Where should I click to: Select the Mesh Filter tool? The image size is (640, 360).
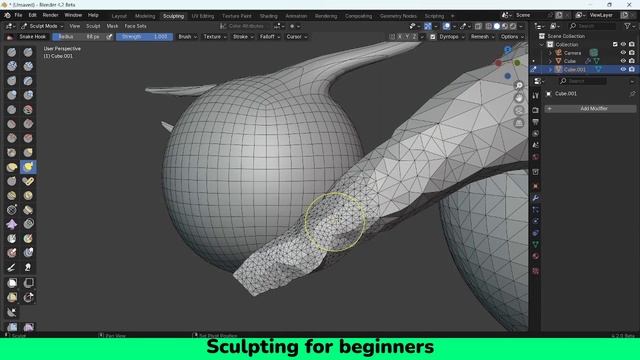(x=11, y=327)
